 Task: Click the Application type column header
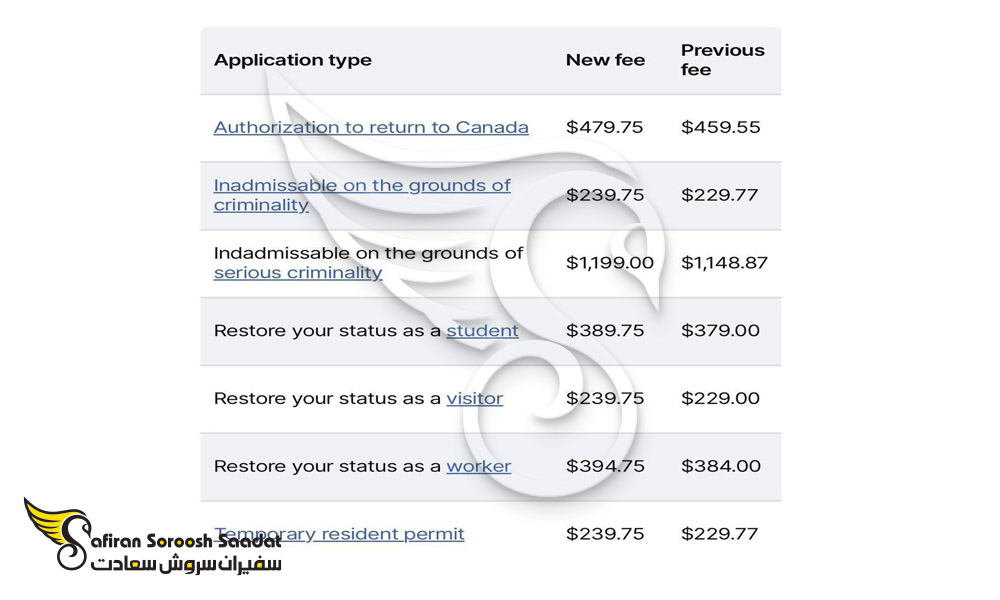pos(293,60)
